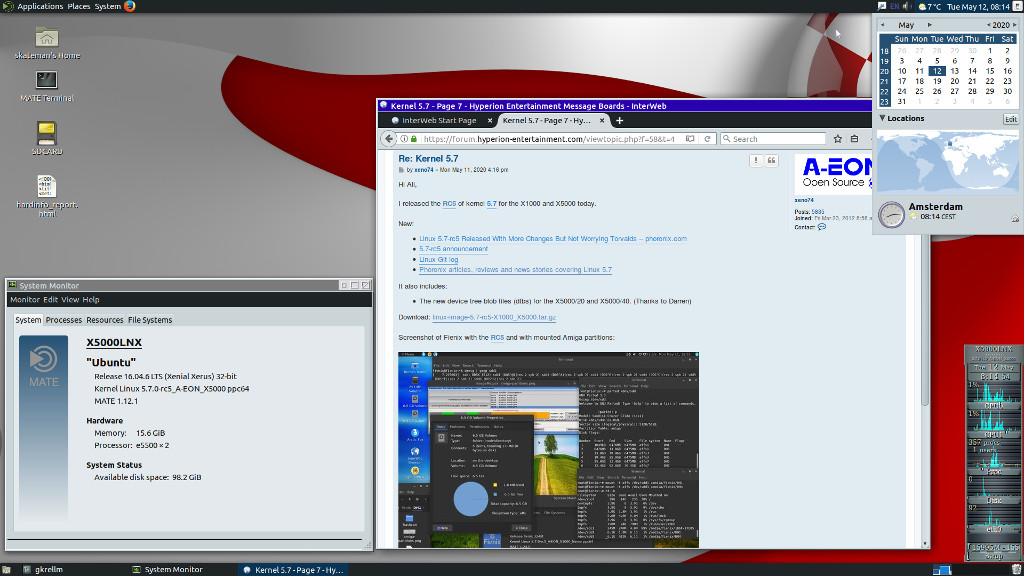Open the System menu in the top panel
Viewport: 1024px width, 576px height.
pyautogui.click(x=108, y=7)
